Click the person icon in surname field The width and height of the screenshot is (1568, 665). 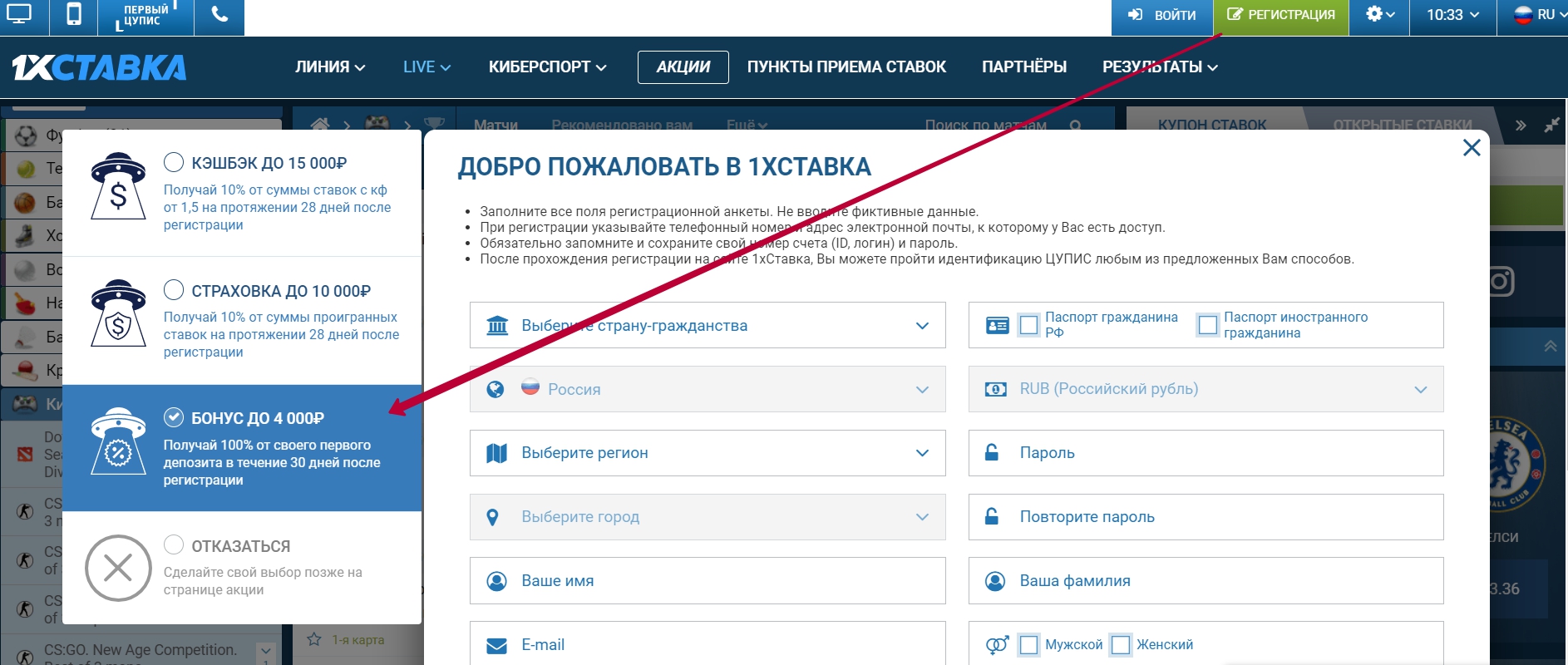click(995, 581)
